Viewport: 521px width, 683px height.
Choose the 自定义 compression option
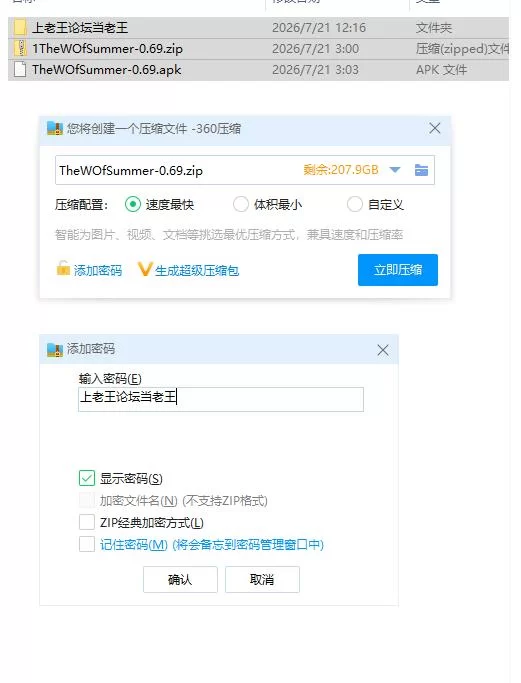click(355, 204)
